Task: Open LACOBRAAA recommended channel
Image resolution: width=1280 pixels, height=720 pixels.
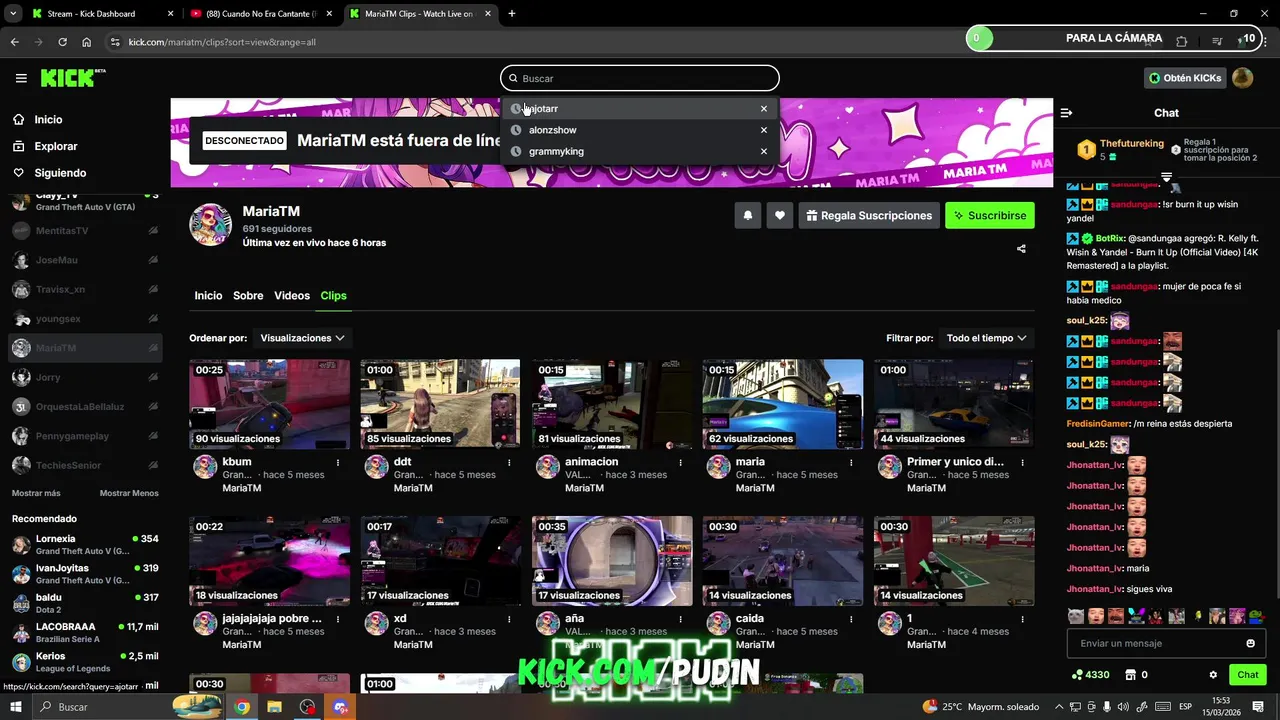Action: 85,633
